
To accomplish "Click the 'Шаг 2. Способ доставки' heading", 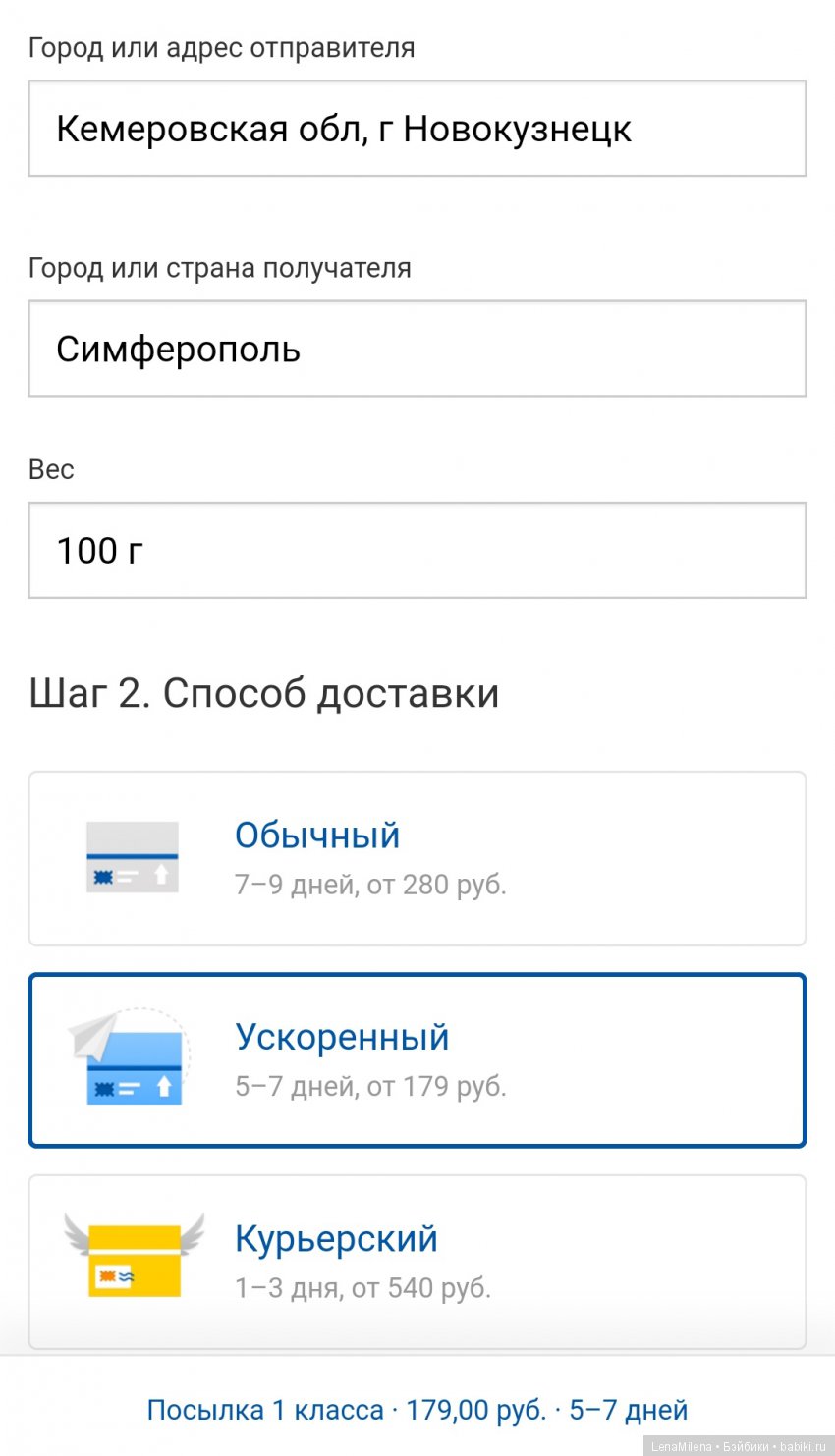I will [263, 693].
